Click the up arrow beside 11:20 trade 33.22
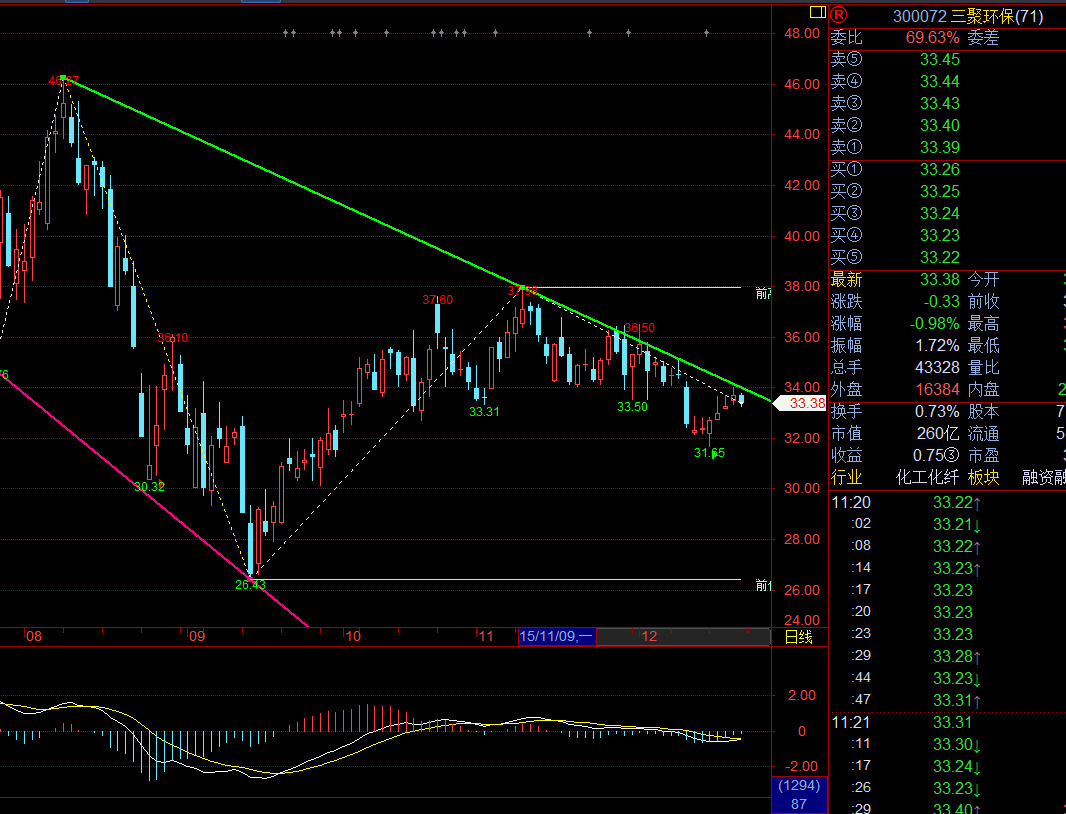The height and width of the screenshot is (814, 1066). (x=976, y=504)
